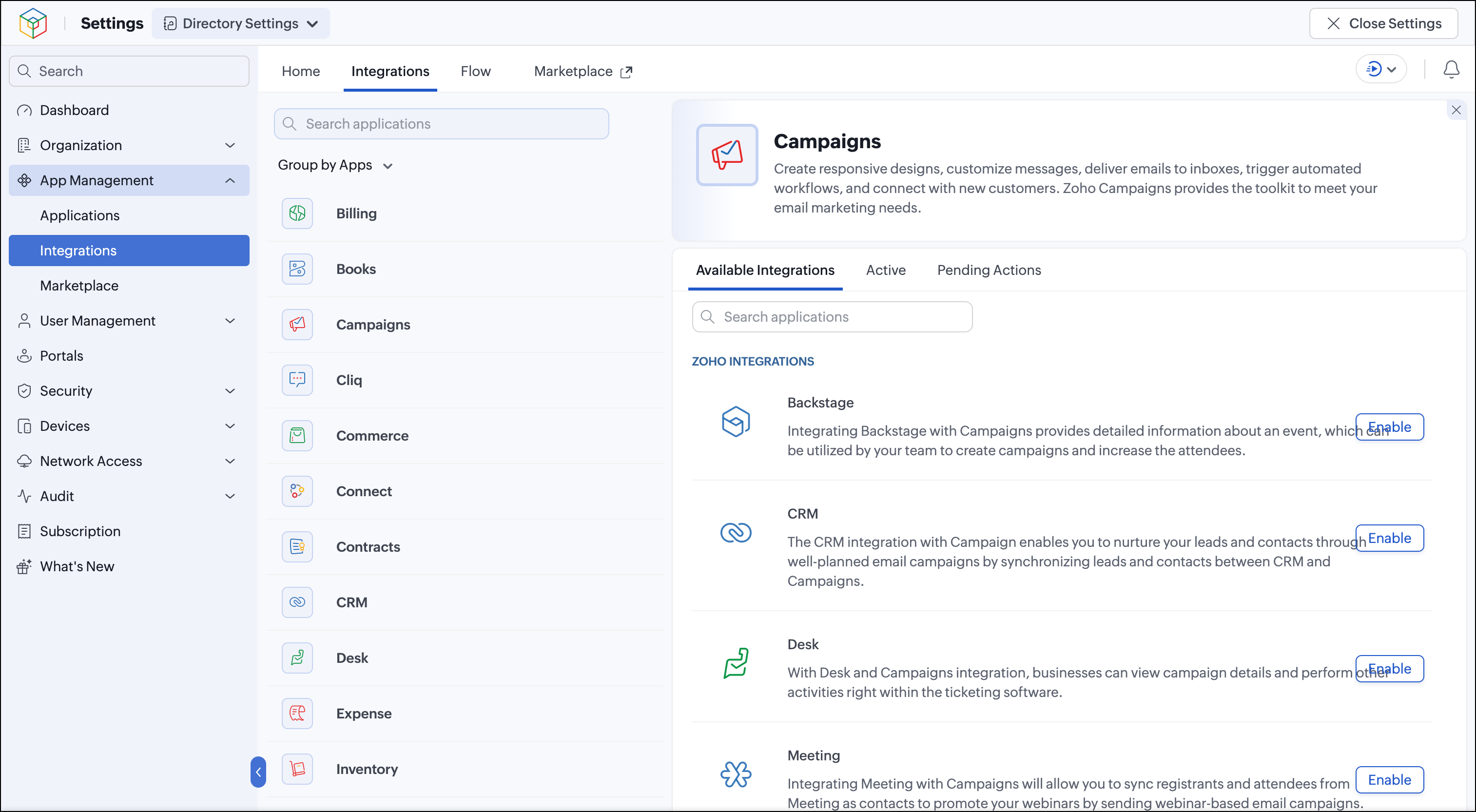Image resolution: width=1476 pixels, height=812 pixels.
Task: Click the Dashboard gauge icon in sidebar
Action: pos(24,111)
